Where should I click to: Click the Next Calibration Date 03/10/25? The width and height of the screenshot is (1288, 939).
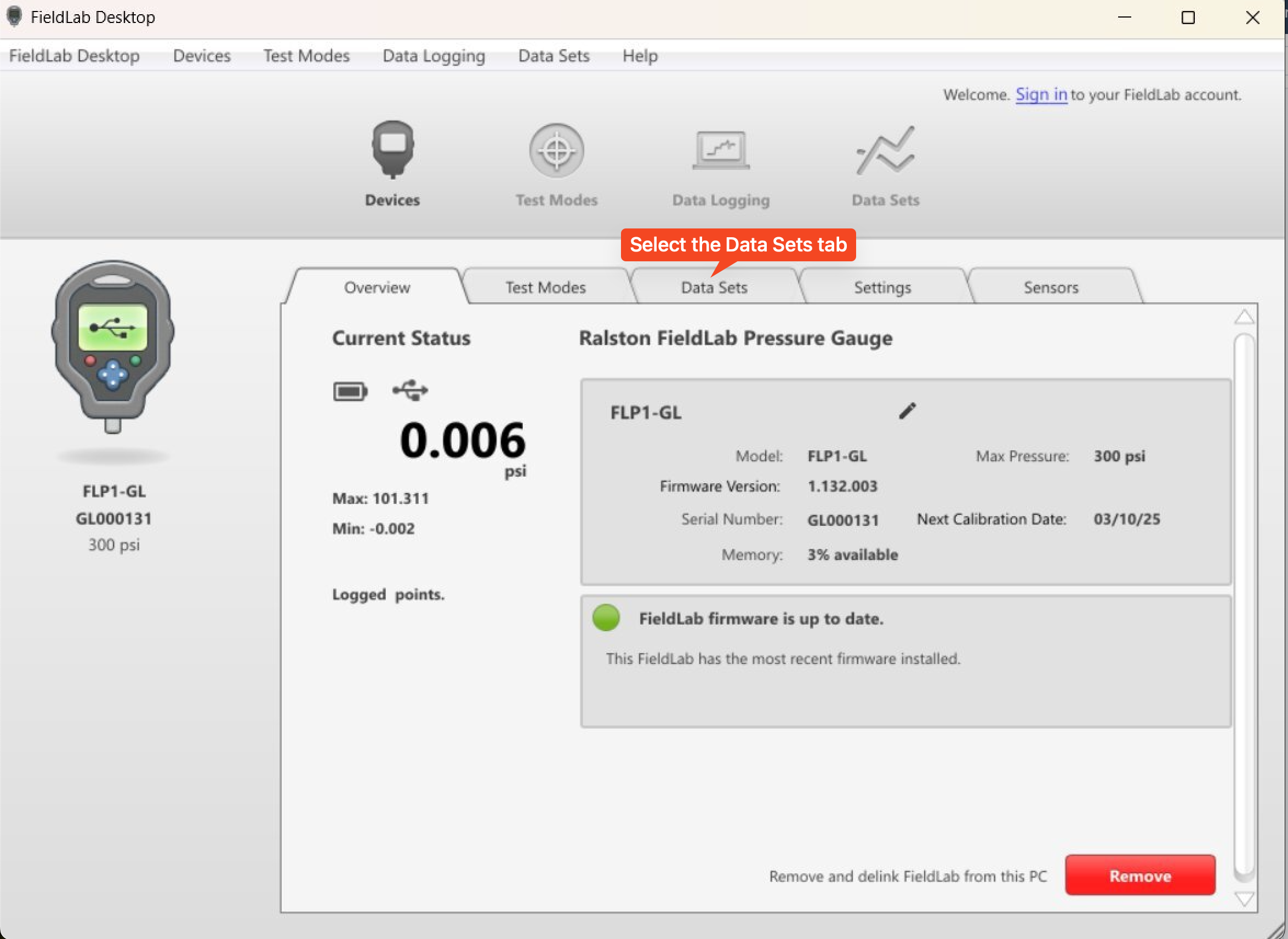pos(1126,519)
